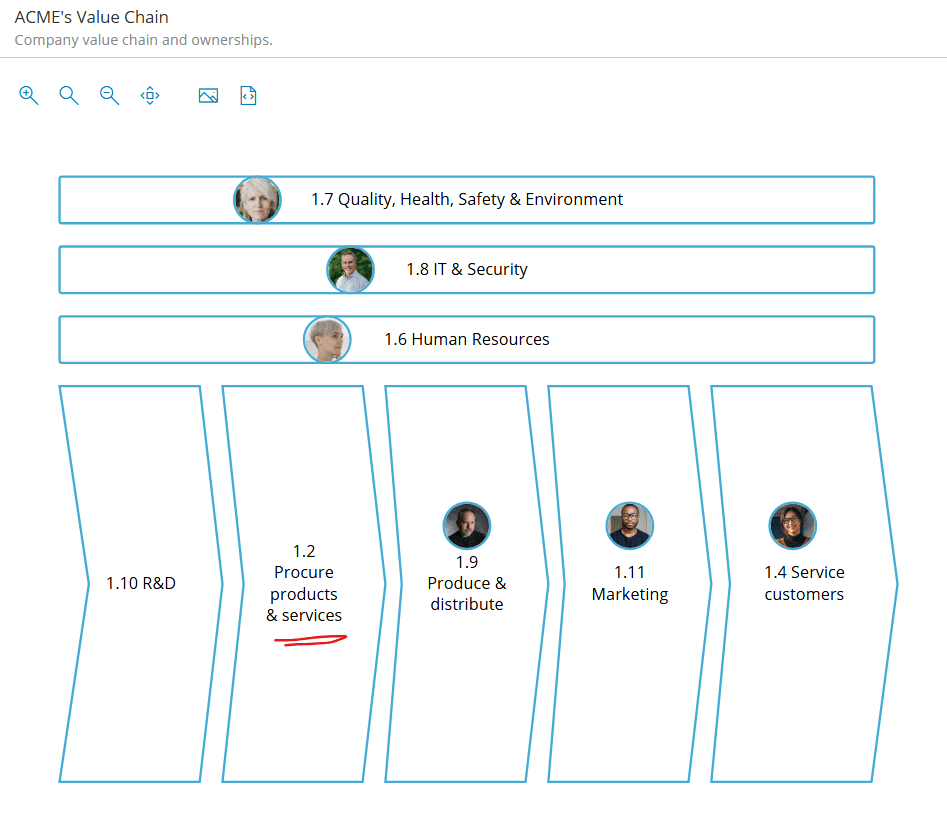Click the Human Resources owner avatar
The image size is (947, 813).
[x=327, y=340]
